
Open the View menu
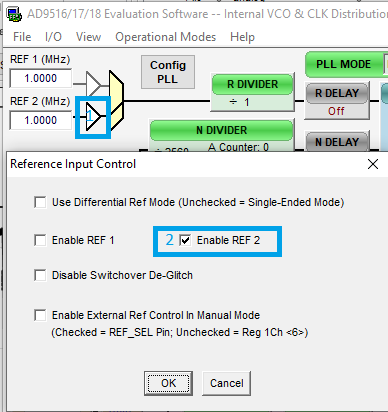point(88,37)
